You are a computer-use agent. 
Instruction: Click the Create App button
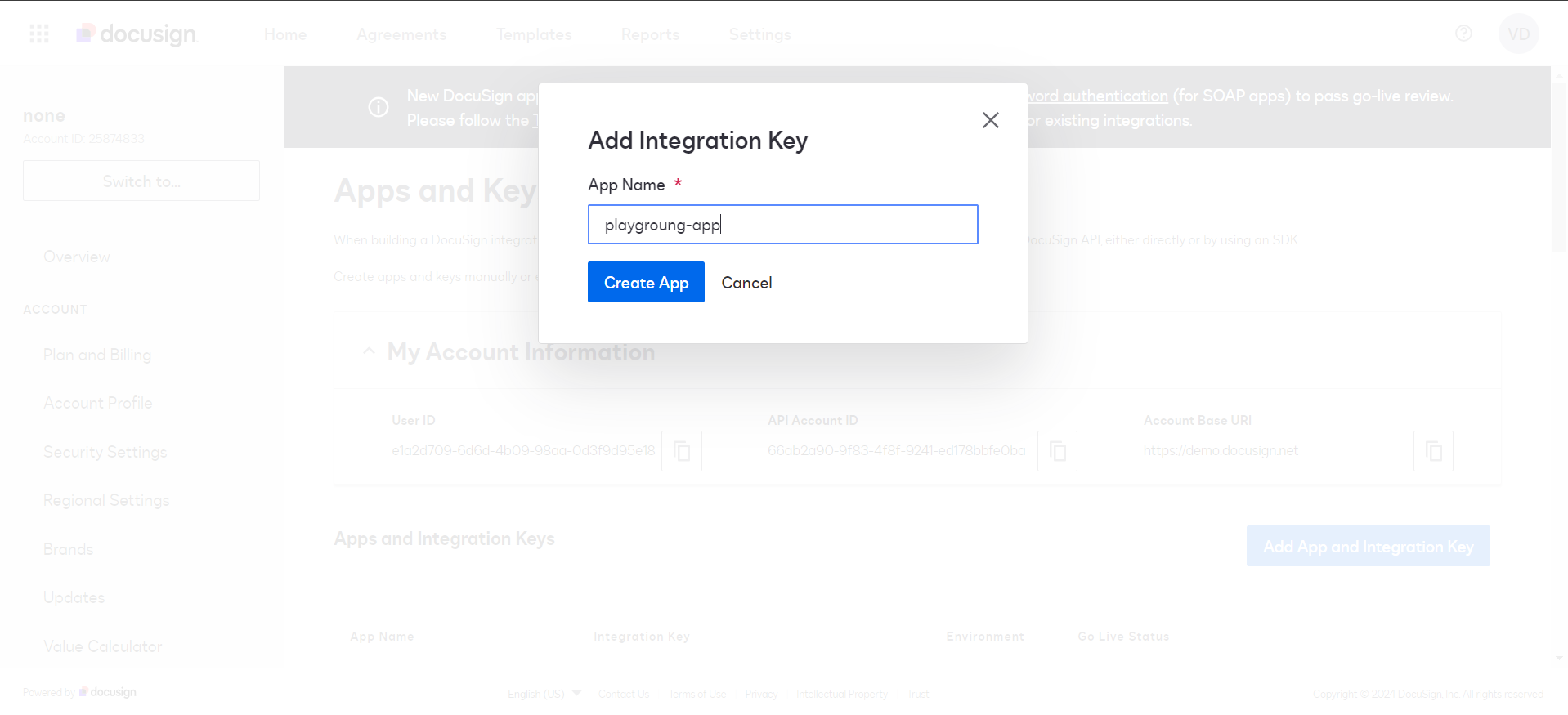646,282
